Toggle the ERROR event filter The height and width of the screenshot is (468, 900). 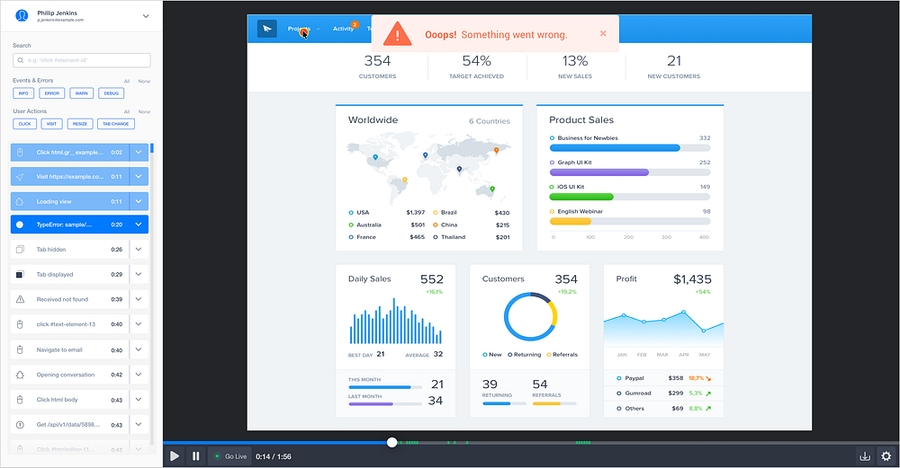click(52, 93)
